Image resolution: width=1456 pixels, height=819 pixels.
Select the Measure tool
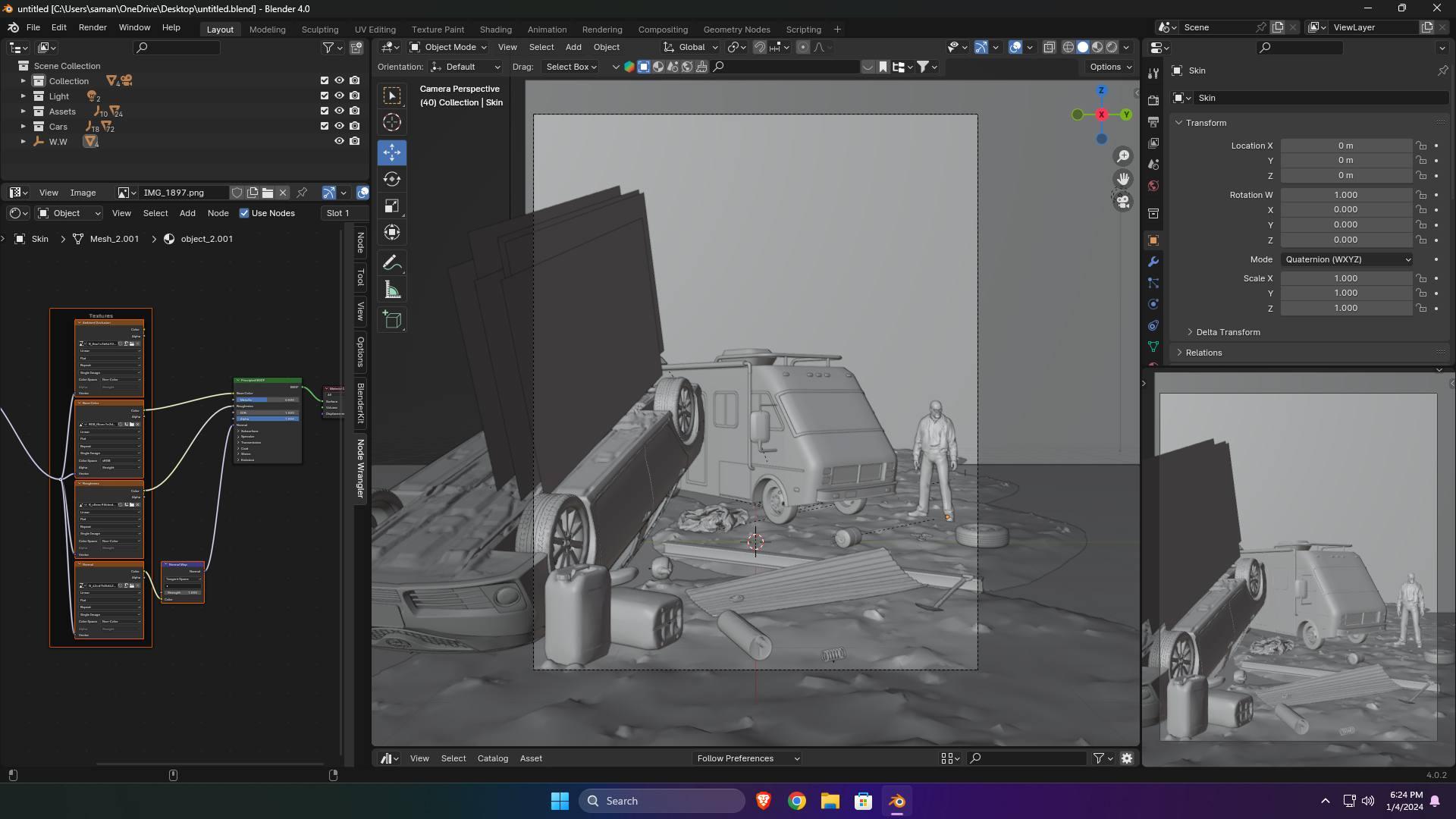[x=392, y=290]
